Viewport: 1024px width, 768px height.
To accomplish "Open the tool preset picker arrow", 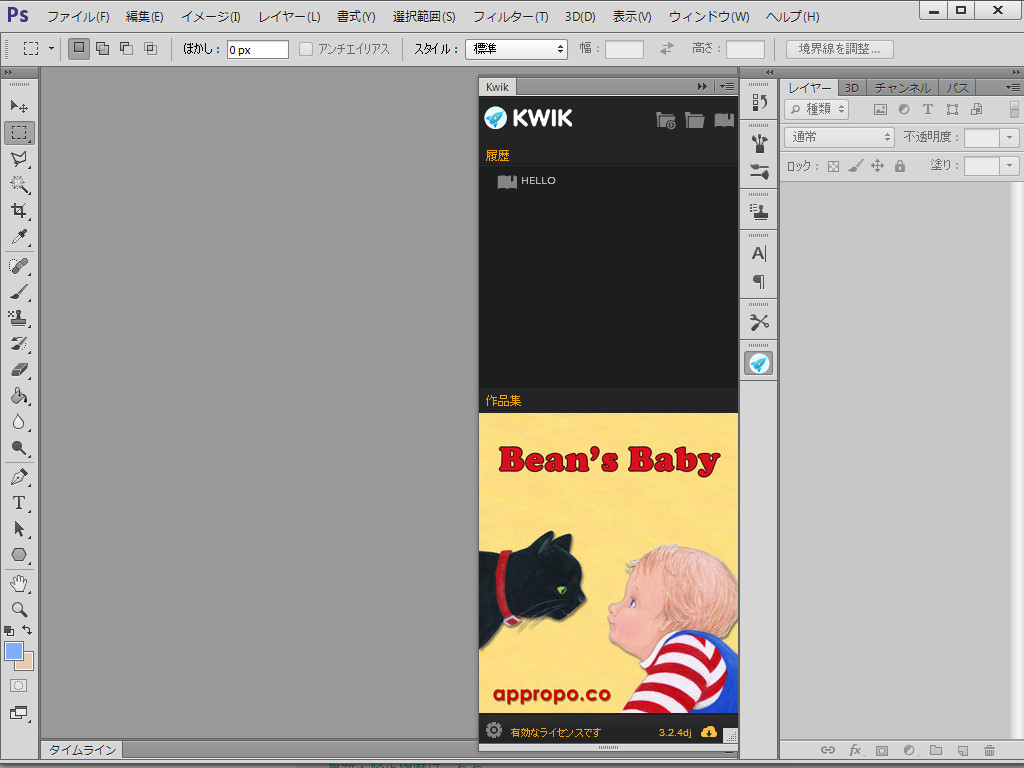I will (x=51, y=48).
